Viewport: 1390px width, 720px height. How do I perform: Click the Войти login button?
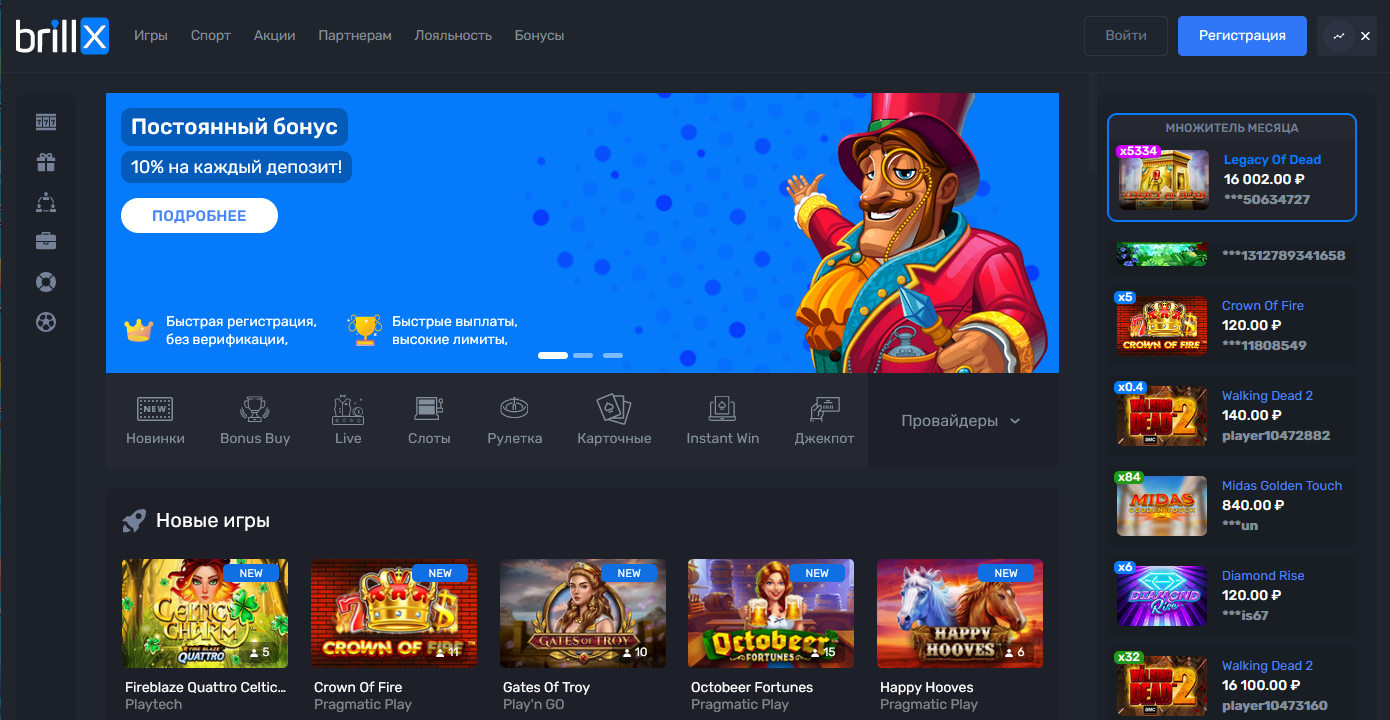[x=1126, y=35]
